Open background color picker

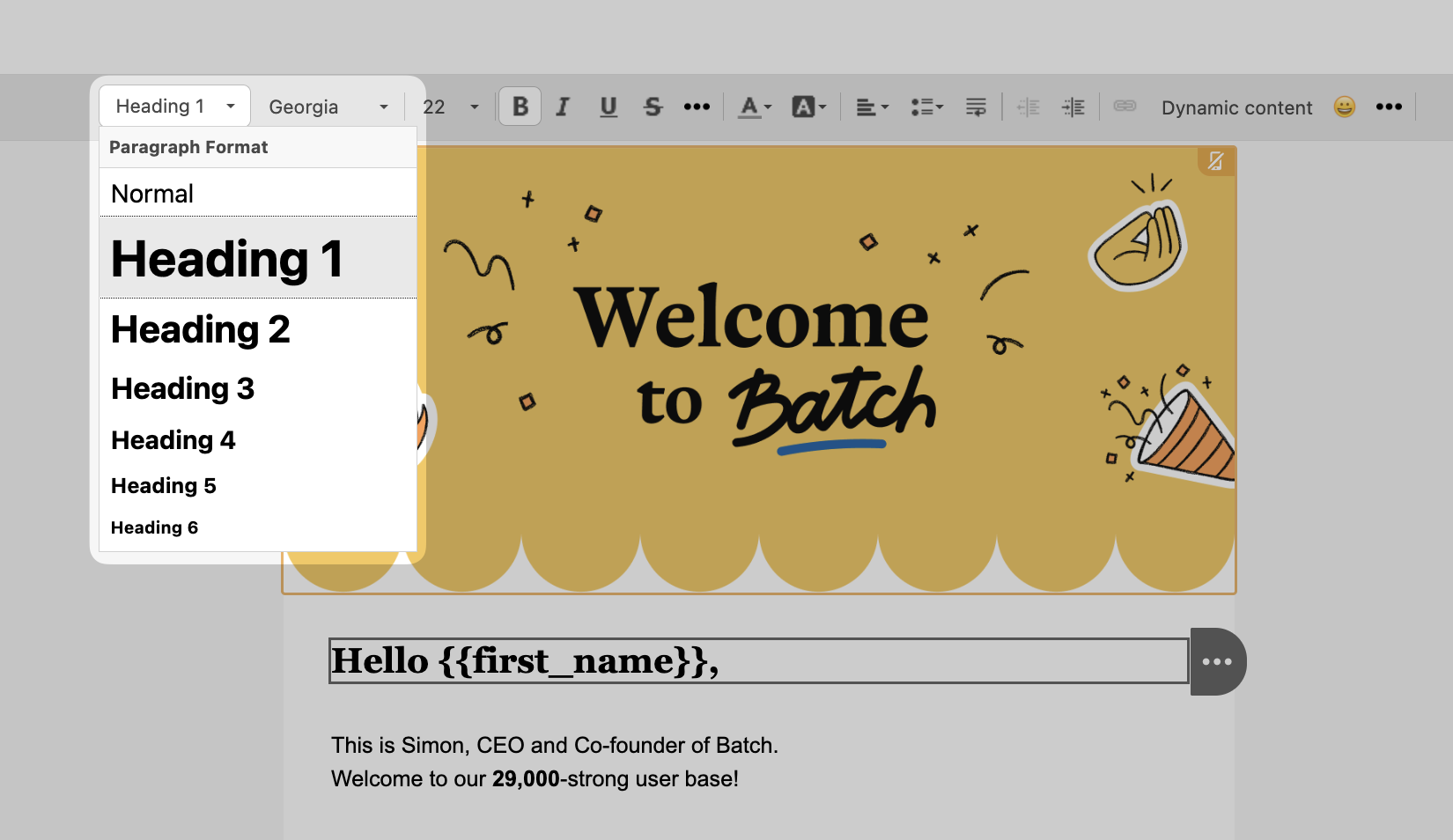808,107
